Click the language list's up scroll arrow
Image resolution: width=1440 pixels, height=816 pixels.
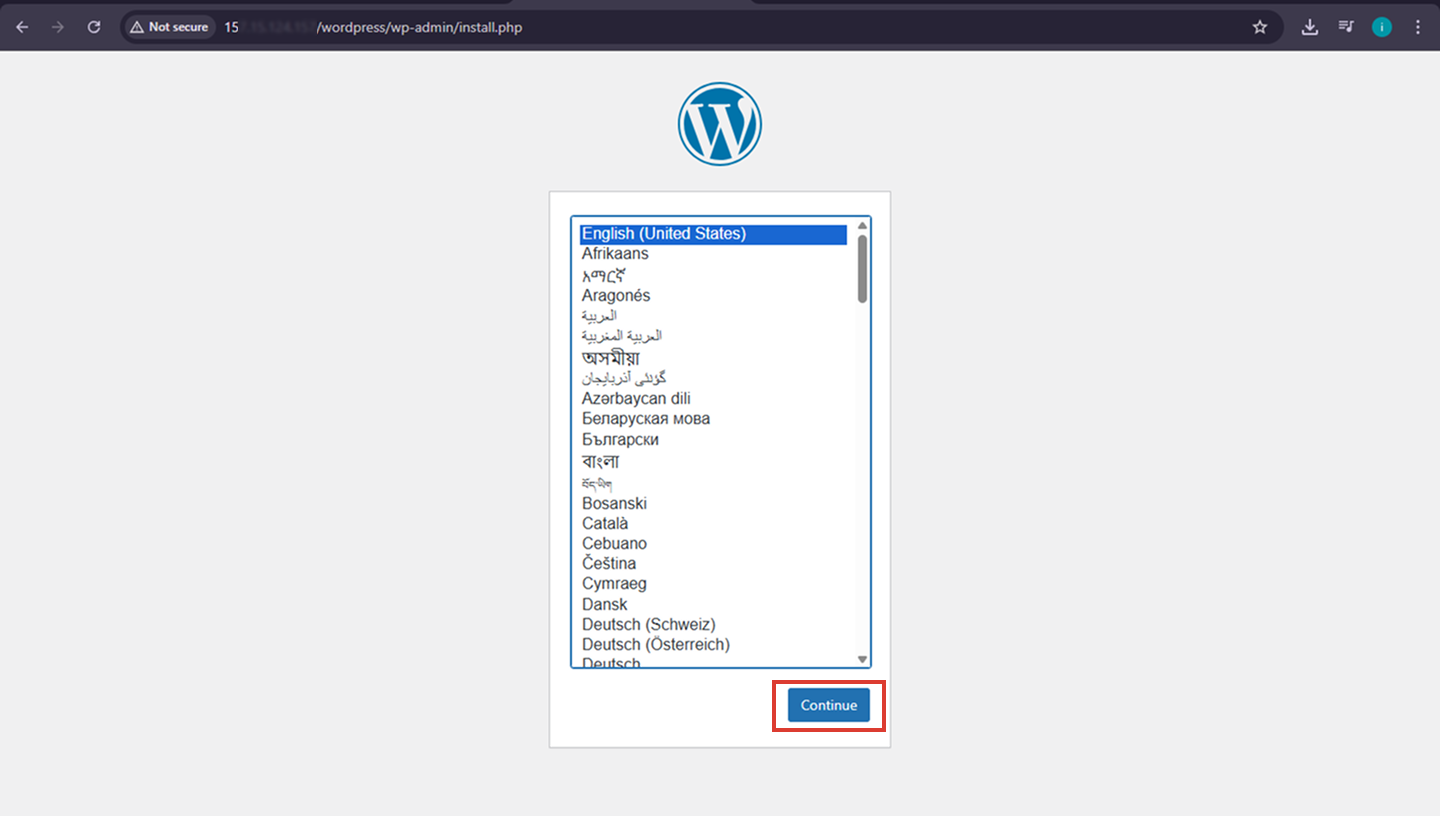click(861, 225)
